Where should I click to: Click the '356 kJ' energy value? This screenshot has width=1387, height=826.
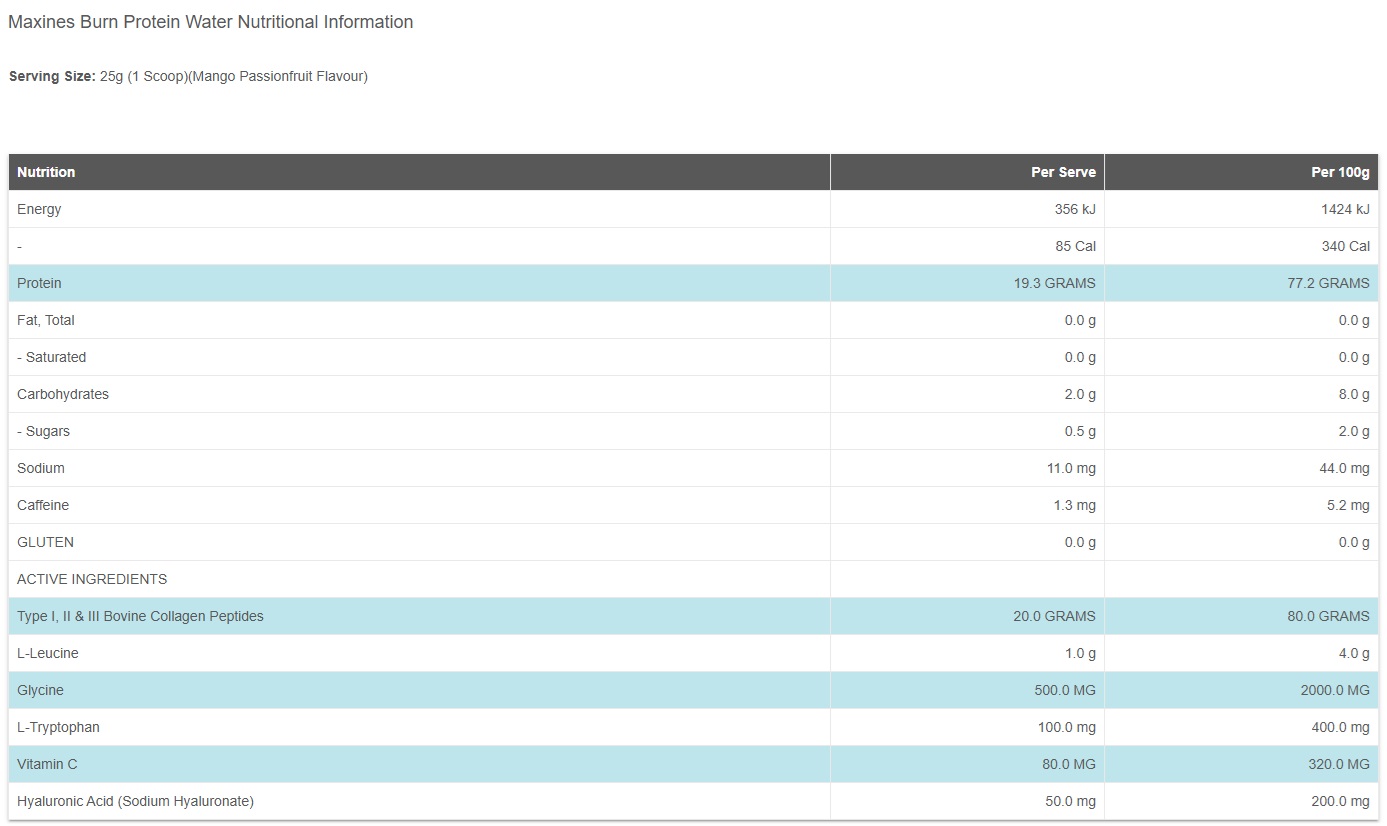point(1075,209)
